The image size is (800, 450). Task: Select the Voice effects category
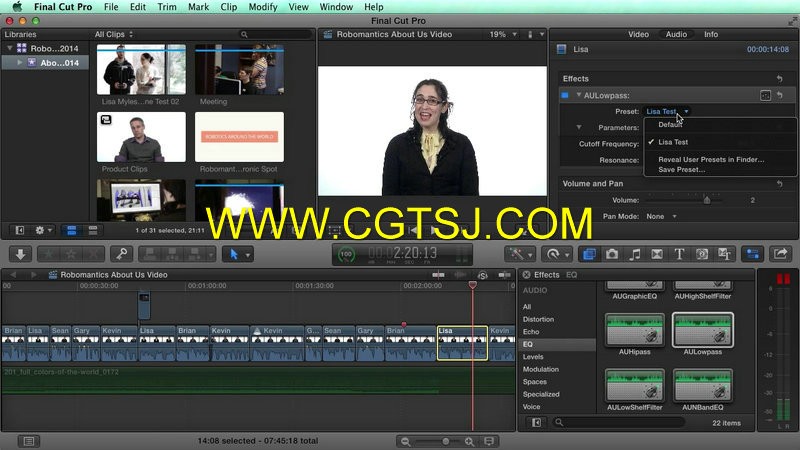coord(531,407)
